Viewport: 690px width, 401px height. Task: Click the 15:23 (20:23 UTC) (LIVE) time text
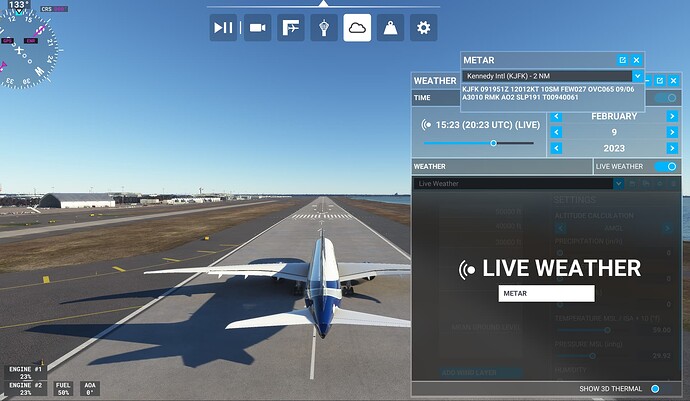point(488,125)
